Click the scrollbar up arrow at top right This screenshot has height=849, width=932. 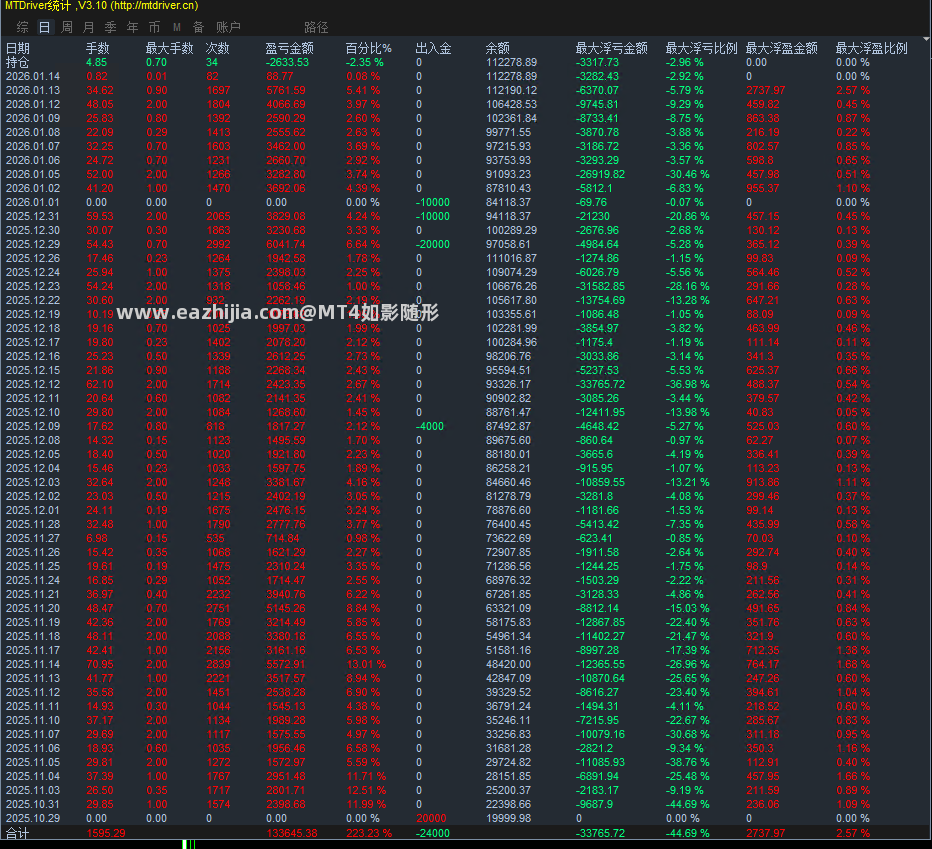pyautogui.click(x=926, y=39)
